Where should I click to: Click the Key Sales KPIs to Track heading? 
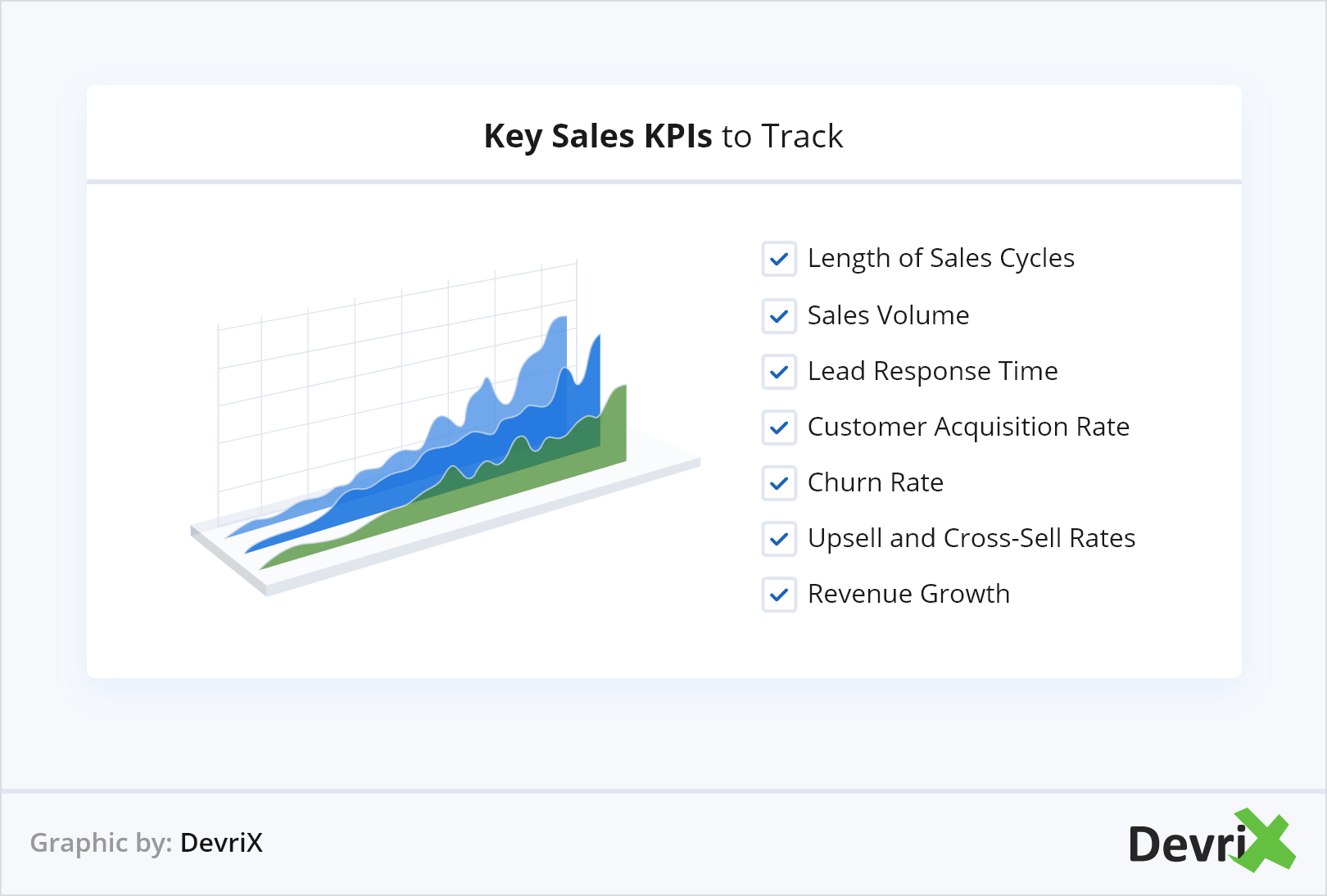coord(663,136)
